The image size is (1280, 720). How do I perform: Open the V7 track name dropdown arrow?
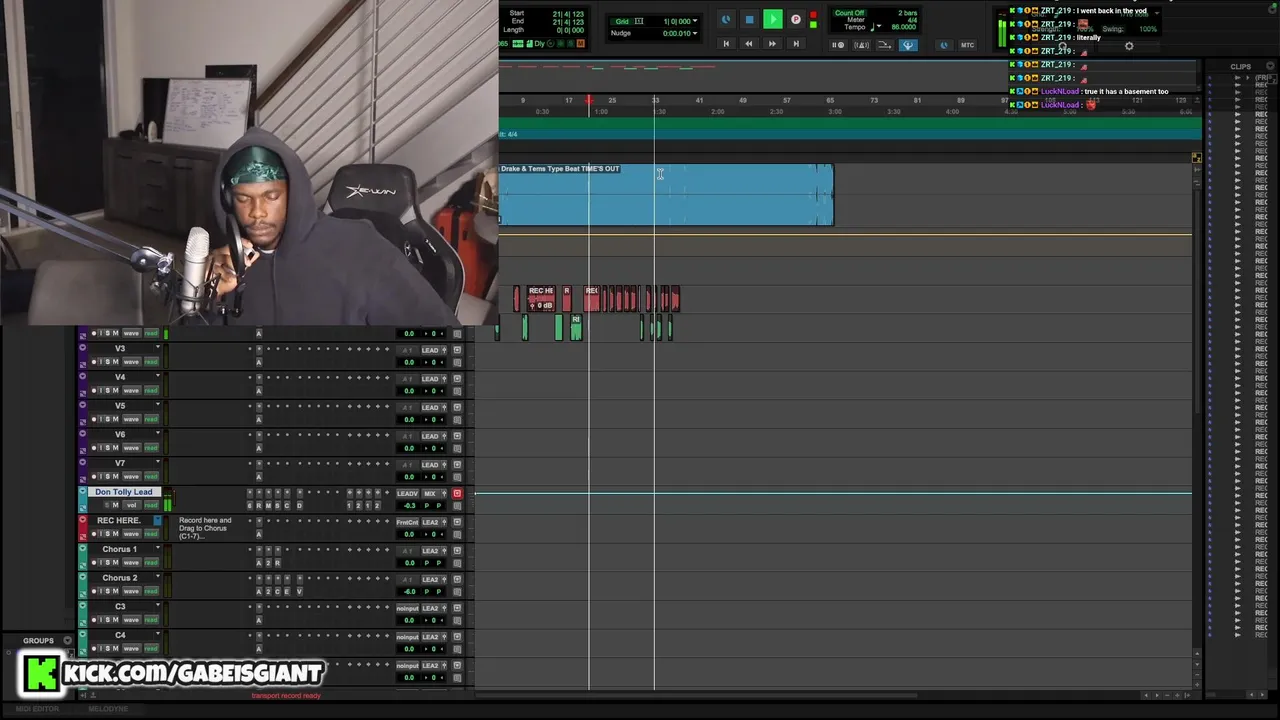coord(158,461)
